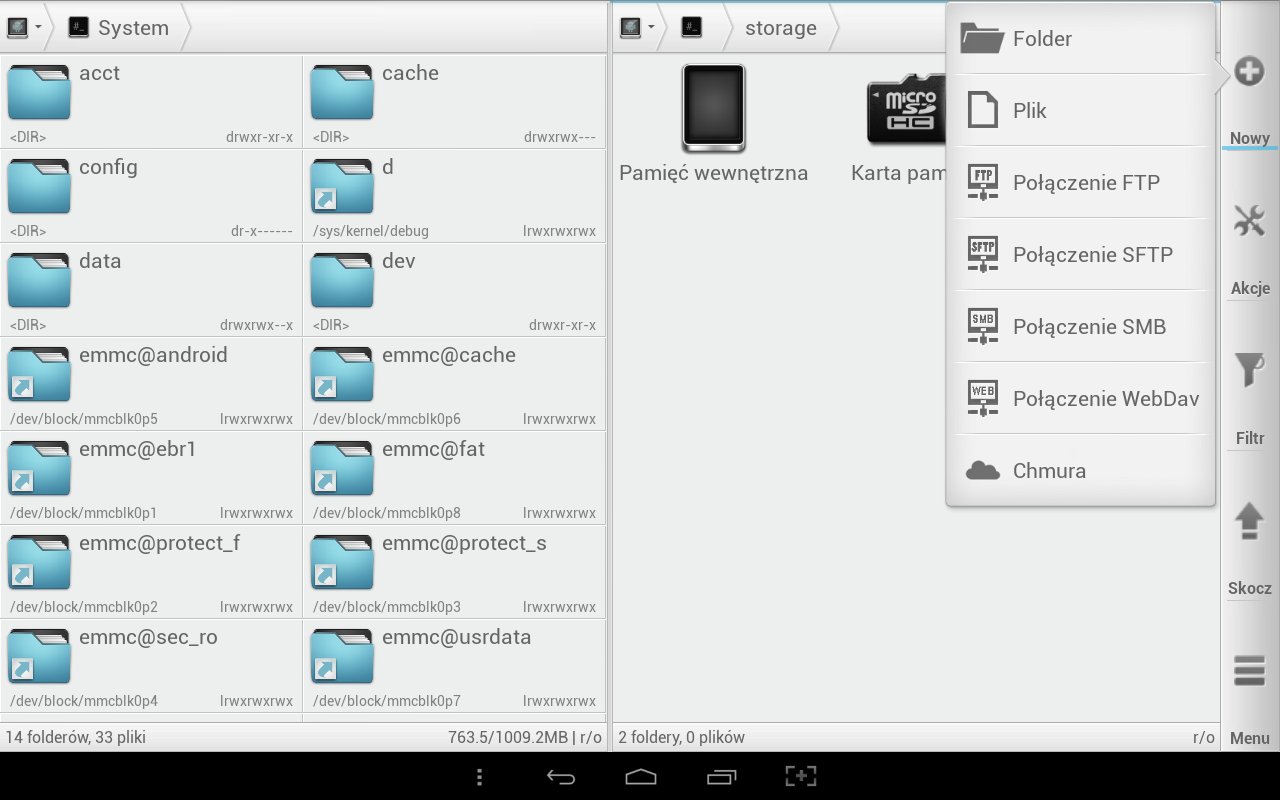
Task: Click the Nowy (new) plus icon
Action: [1248, 72]
